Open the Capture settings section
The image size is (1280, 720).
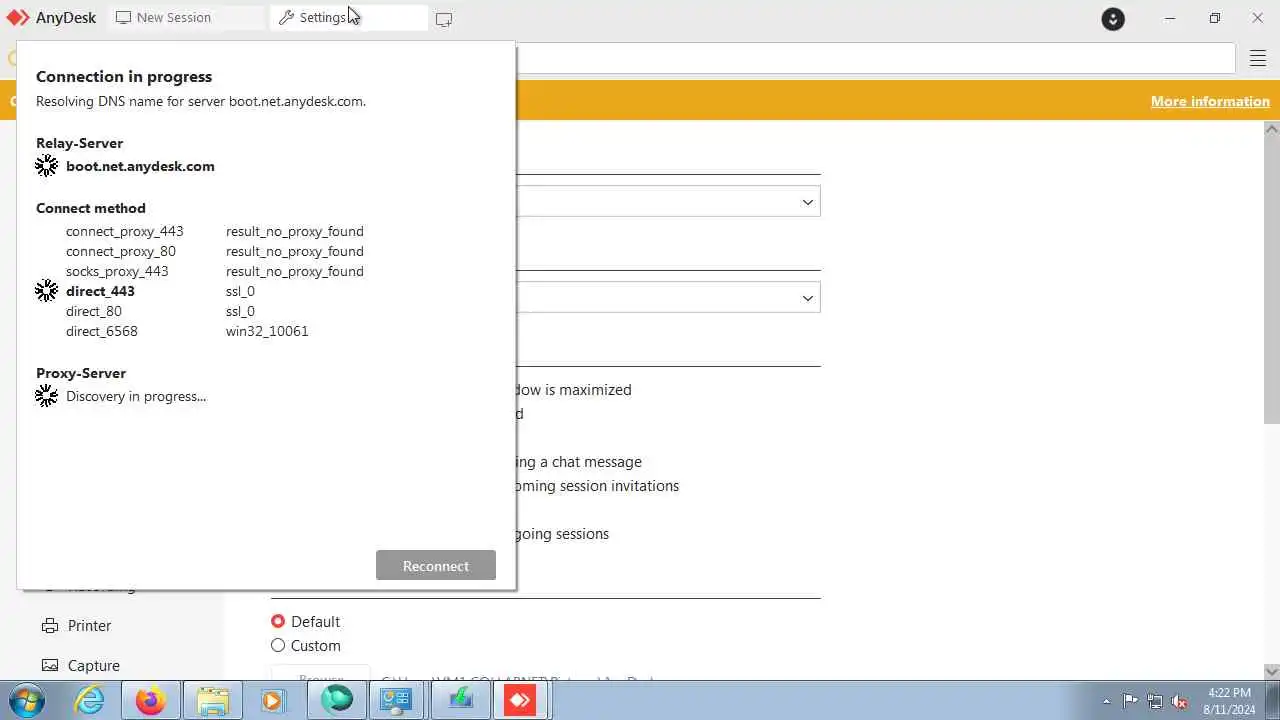pos(93,666)
